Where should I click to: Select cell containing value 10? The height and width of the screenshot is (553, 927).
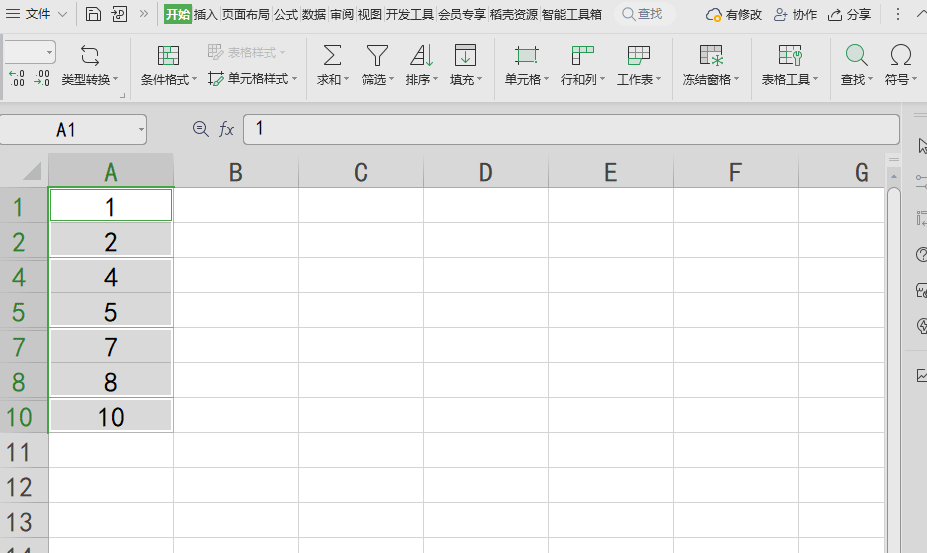111,416
